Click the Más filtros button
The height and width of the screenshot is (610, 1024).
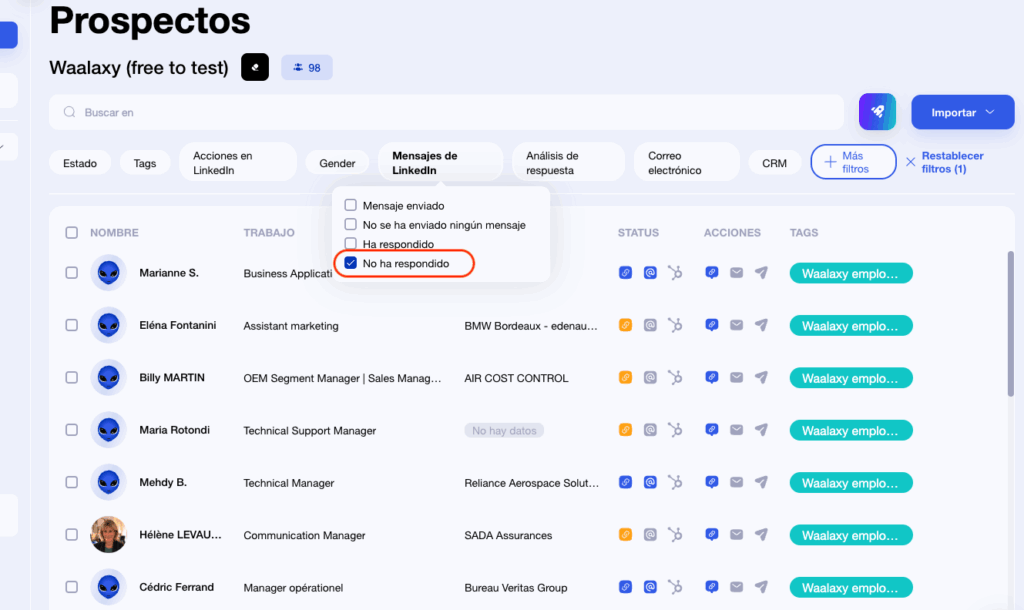pyautogui.click(x=853, y=162)
